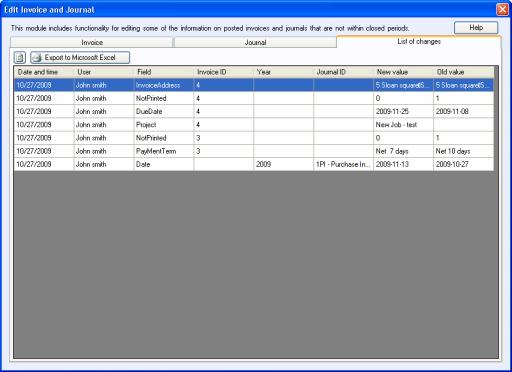The width and height of the screenshot is (512, 372).
Task: Click invoice ID 3 in PayMentTerm row
Action: [x=224, y=151]
